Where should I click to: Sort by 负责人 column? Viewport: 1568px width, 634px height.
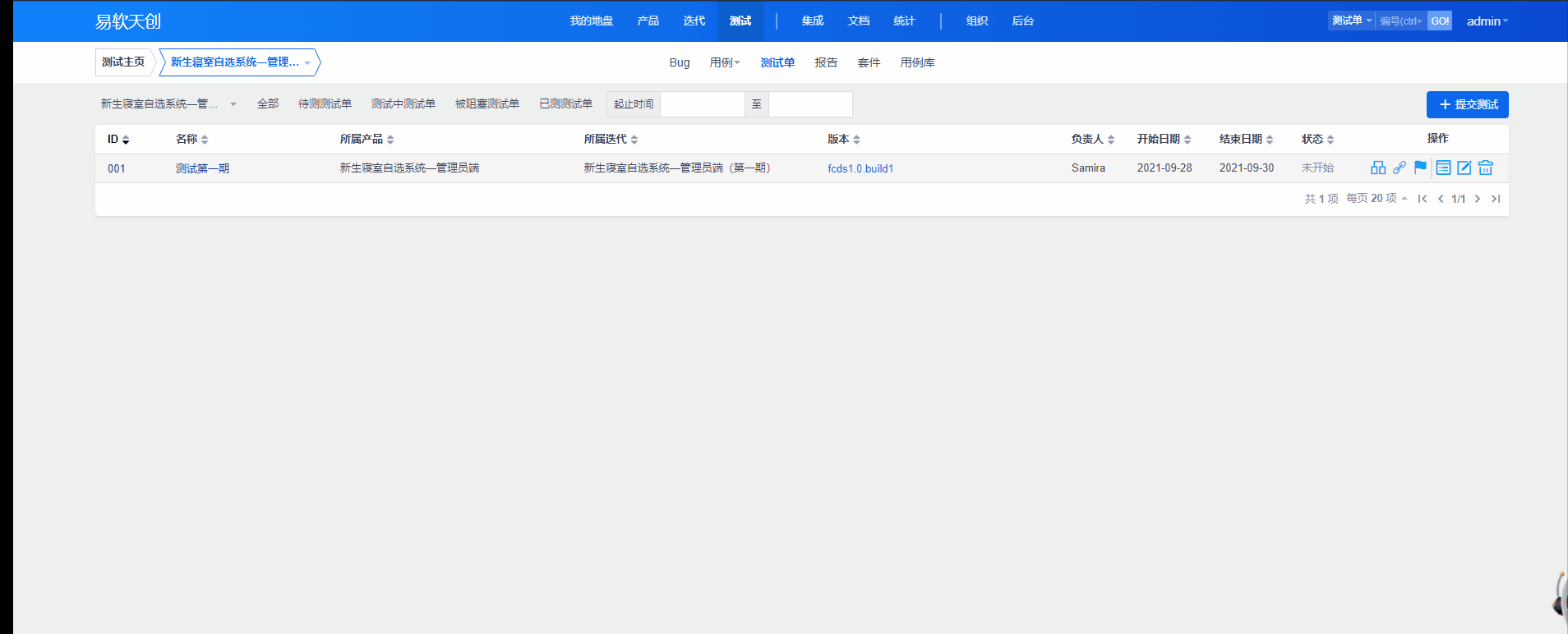(x=1093, y=140)
